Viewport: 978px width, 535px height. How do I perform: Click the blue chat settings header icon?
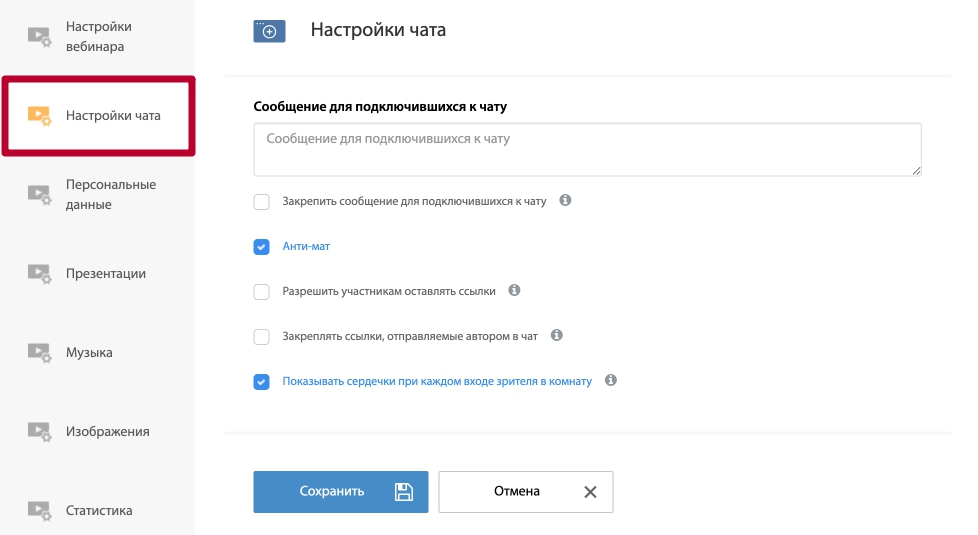pyautogui.click(x=269, y=31)
